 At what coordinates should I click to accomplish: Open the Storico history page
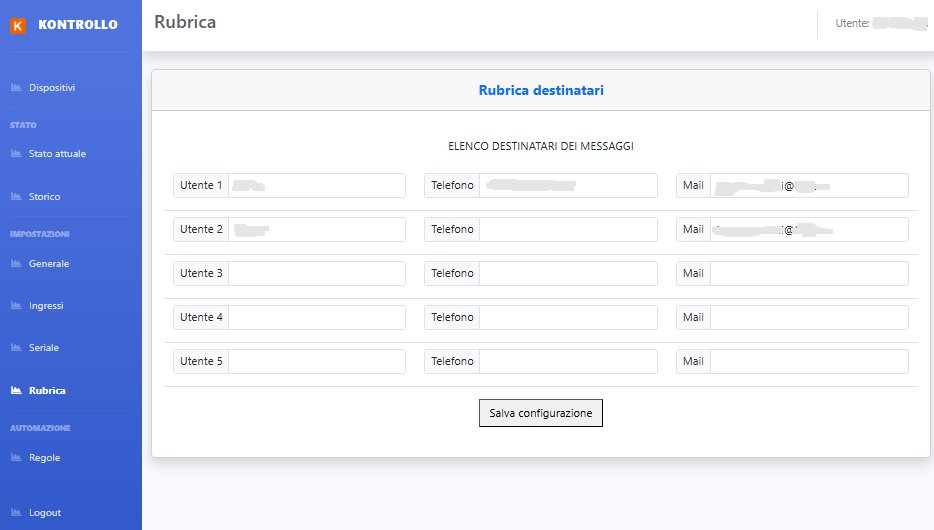(x=45, y=197)
